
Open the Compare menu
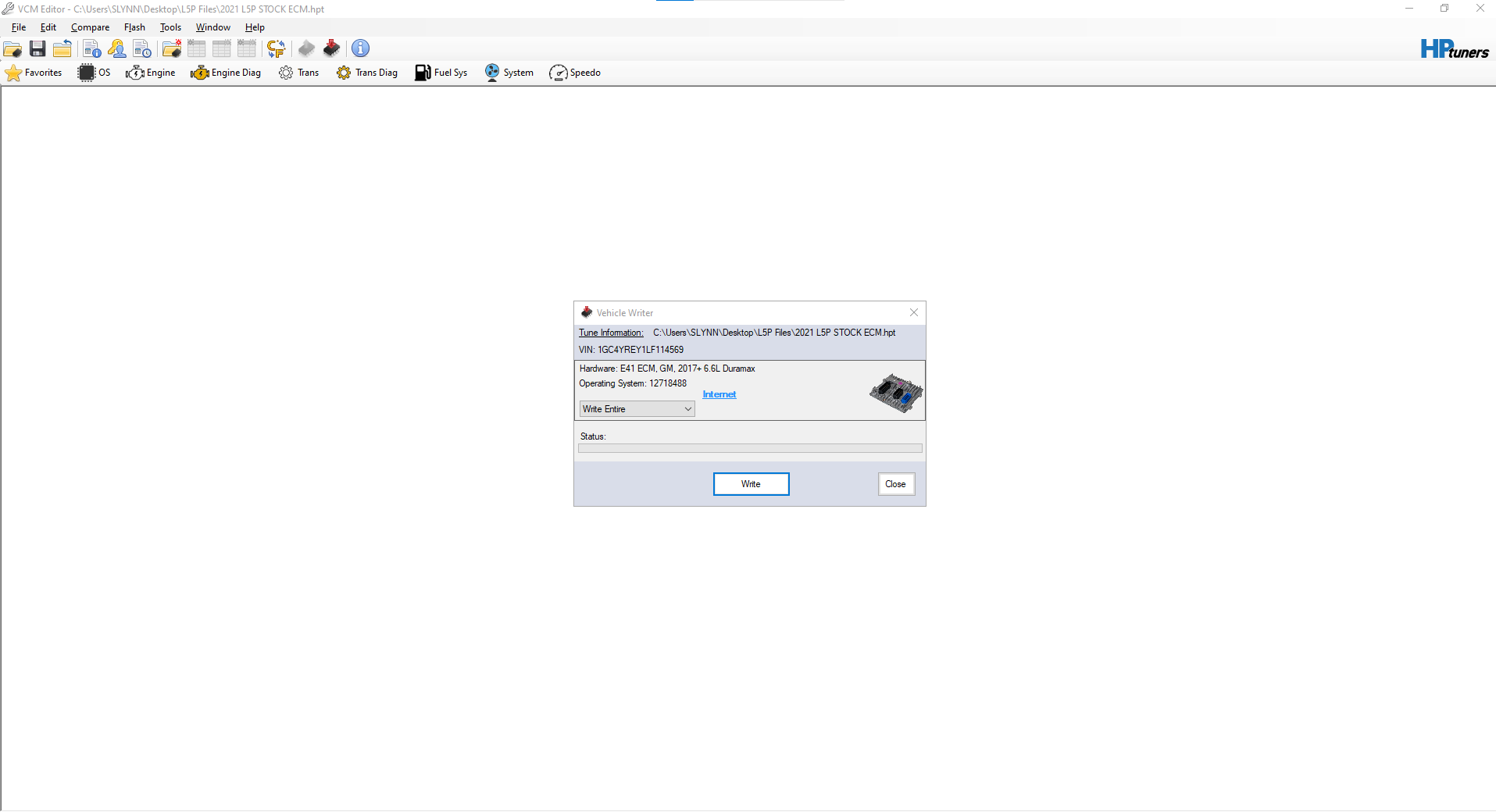[x=90, y=27]
